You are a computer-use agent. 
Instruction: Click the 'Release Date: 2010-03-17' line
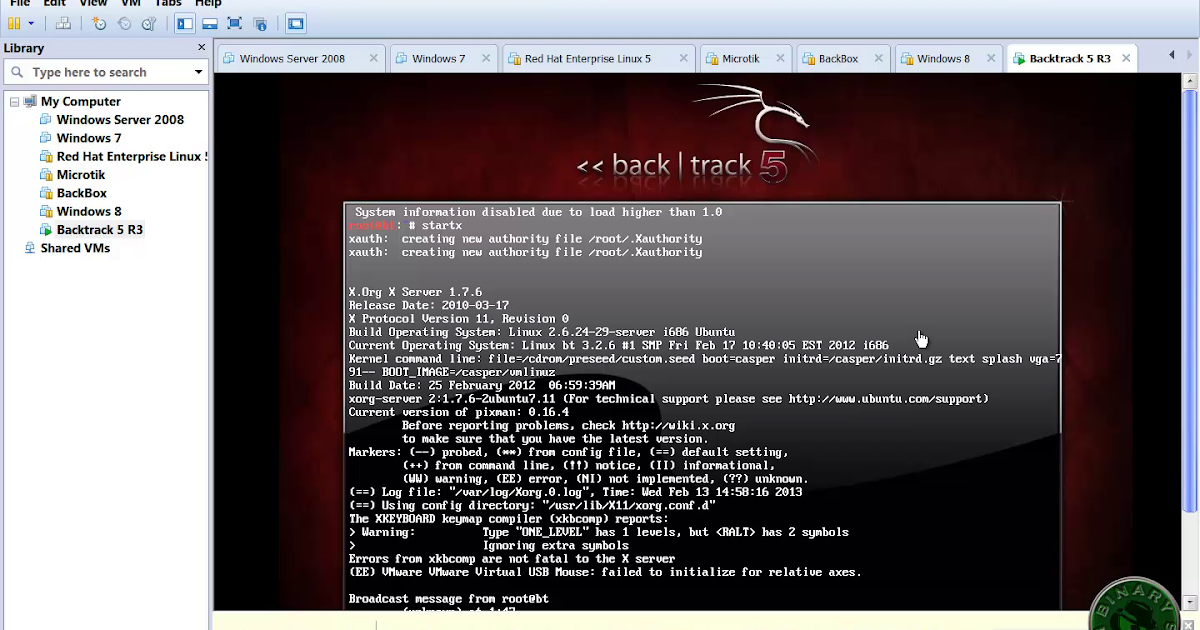pyautogui.click(x=428, y=305)
